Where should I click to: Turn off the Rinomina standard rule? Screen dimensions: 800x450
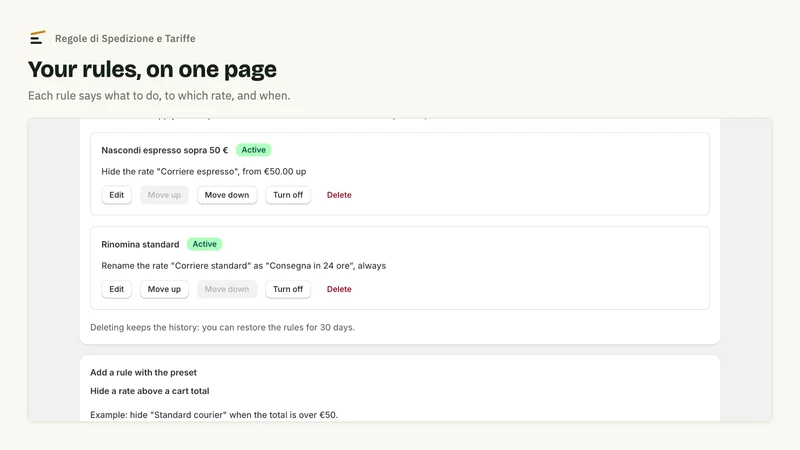point(288,289)
